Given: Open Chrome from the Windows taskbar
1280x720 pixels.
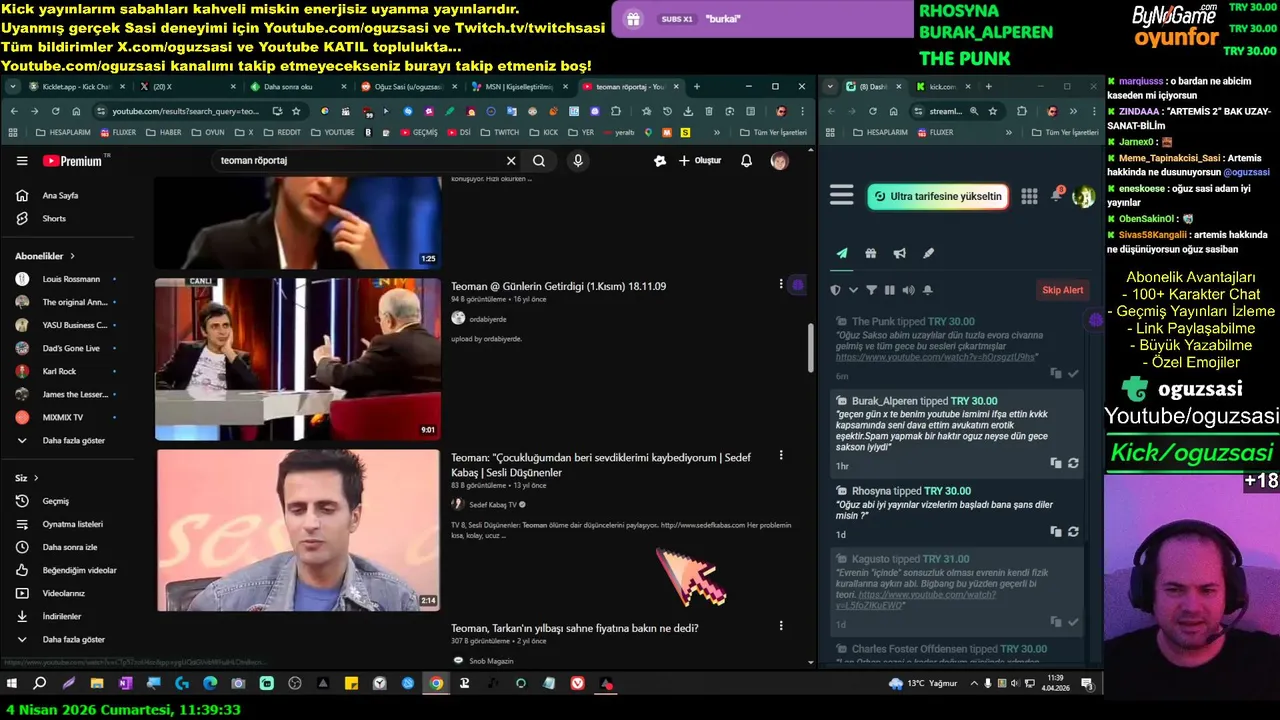Looking at the screenshot, I should [436, 684].
